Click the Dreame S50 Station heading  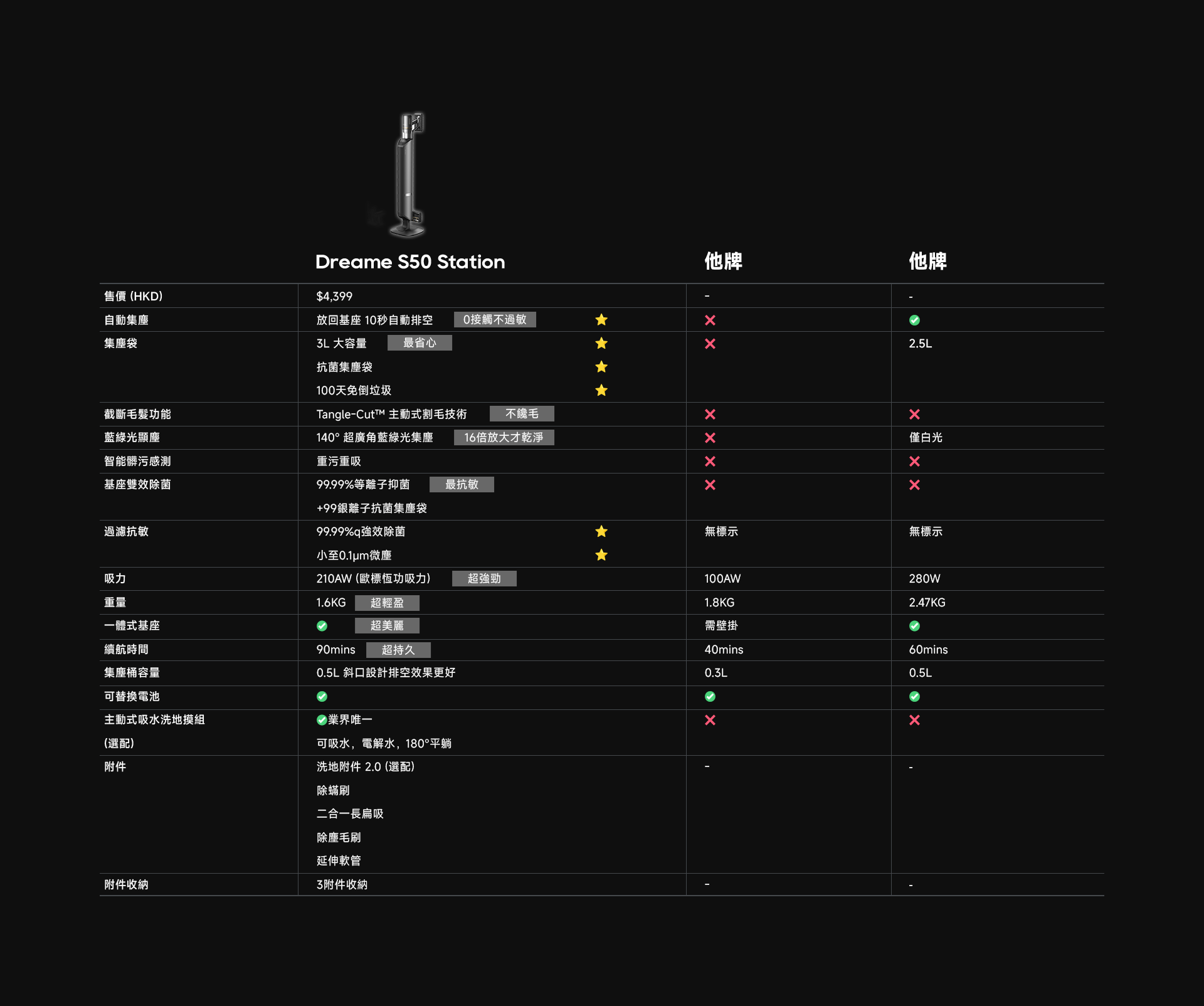coord(410,262)
